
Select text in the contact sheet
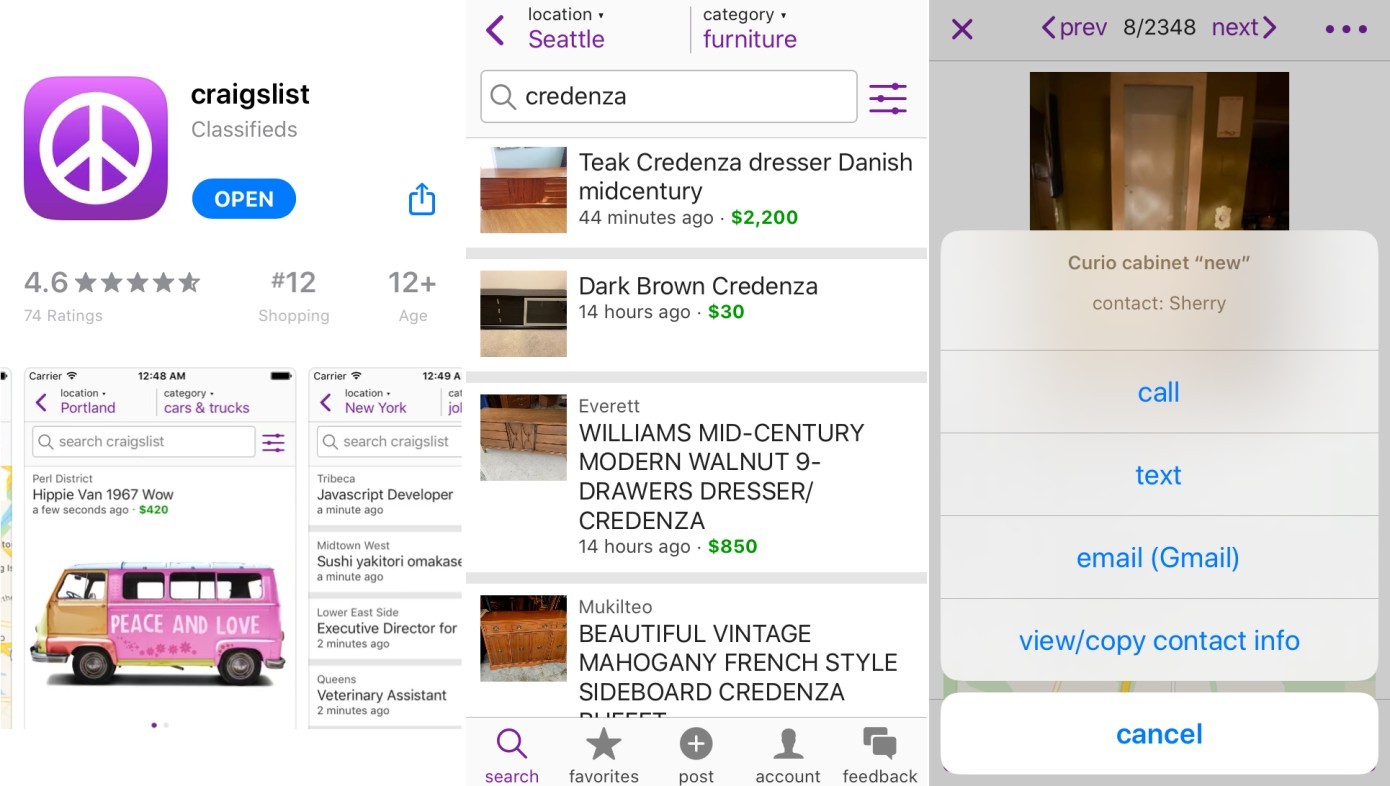tap(1158, 475)
